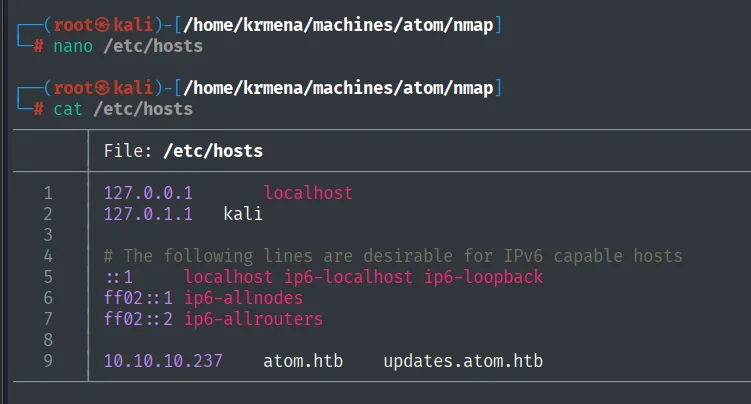Click the 'File: /etc/hosts' header
The width and height of the screenshot is (751, 404).
(x=183, y=151)
